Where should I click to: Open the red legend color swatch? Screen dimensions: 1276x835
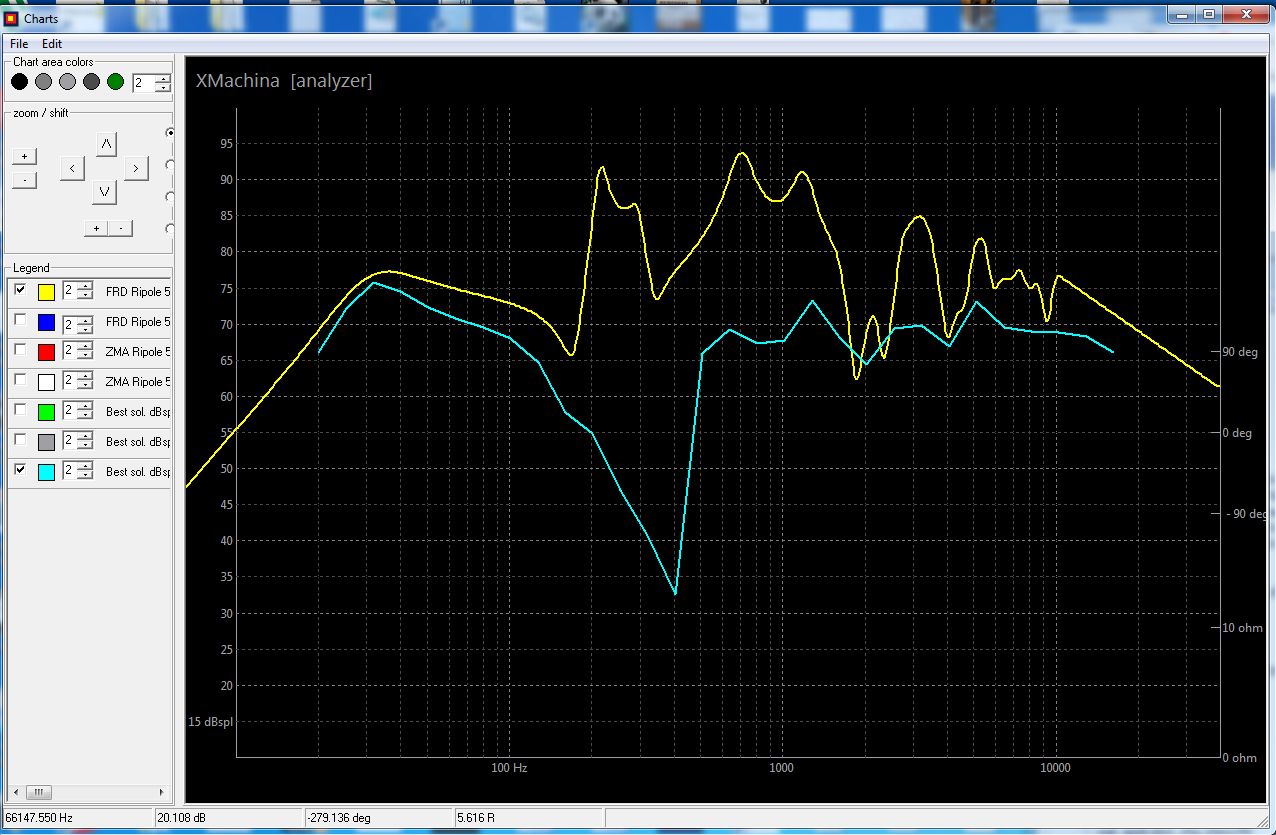point(46,352)
